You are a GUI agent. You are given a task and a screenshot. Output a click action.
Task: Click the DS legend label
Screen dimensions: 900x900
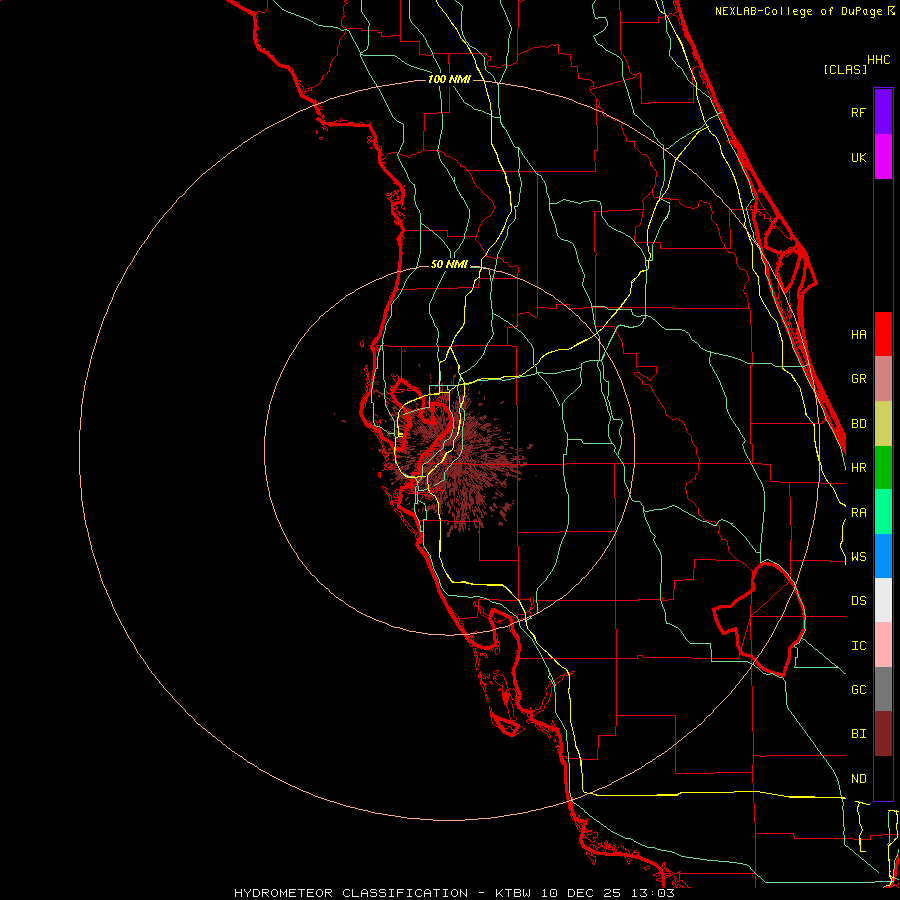[x=859, y=601]
